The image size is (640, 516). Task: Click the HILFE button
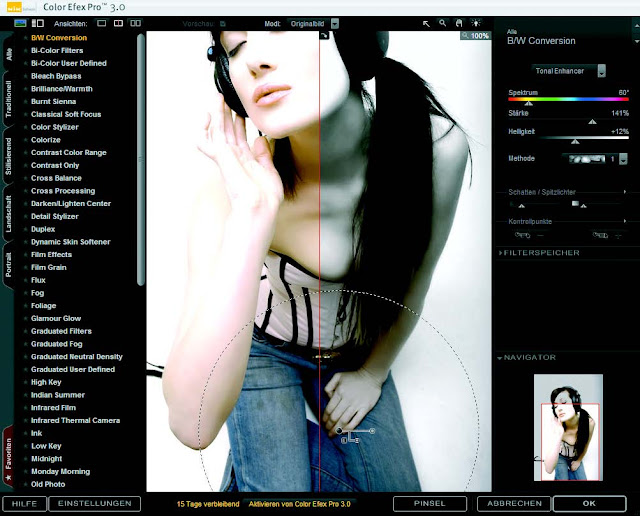pyautogui.click(x=24, y=504)
